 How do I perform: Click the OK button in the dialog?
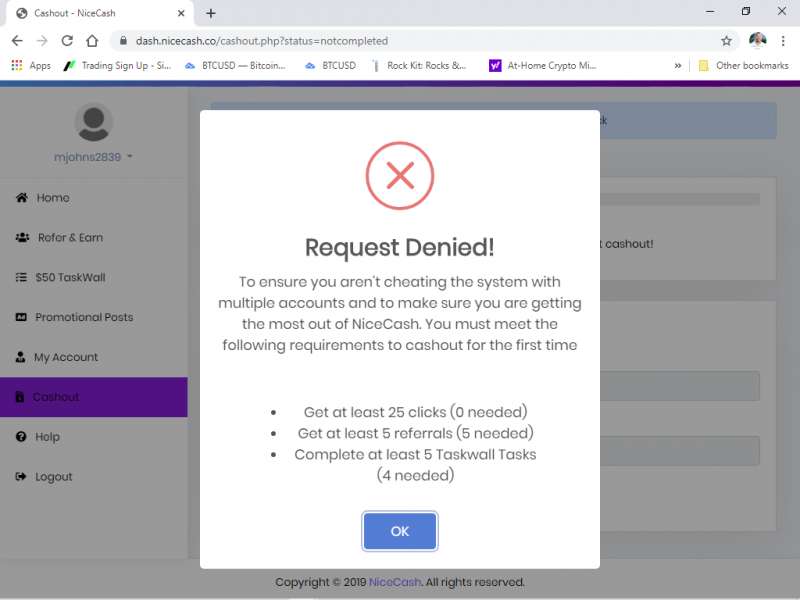pyautogui.click(x=399, y=531)
